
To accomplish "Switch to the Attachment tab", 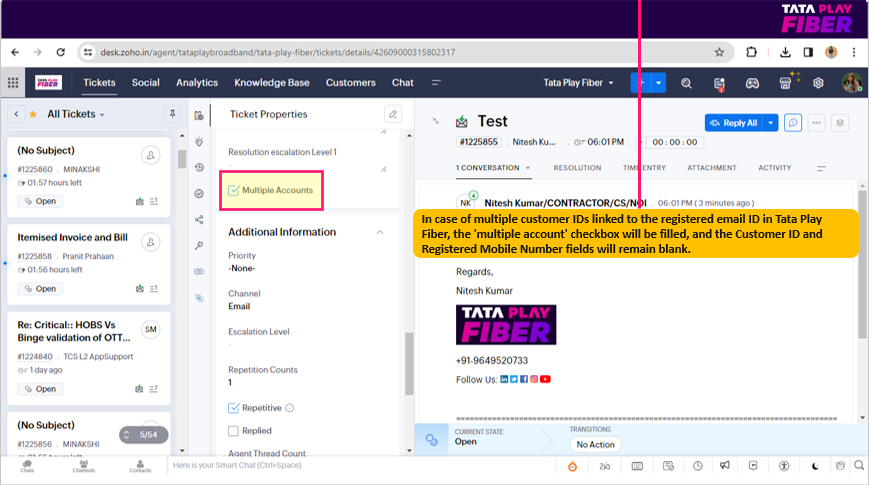I will 712,168.
